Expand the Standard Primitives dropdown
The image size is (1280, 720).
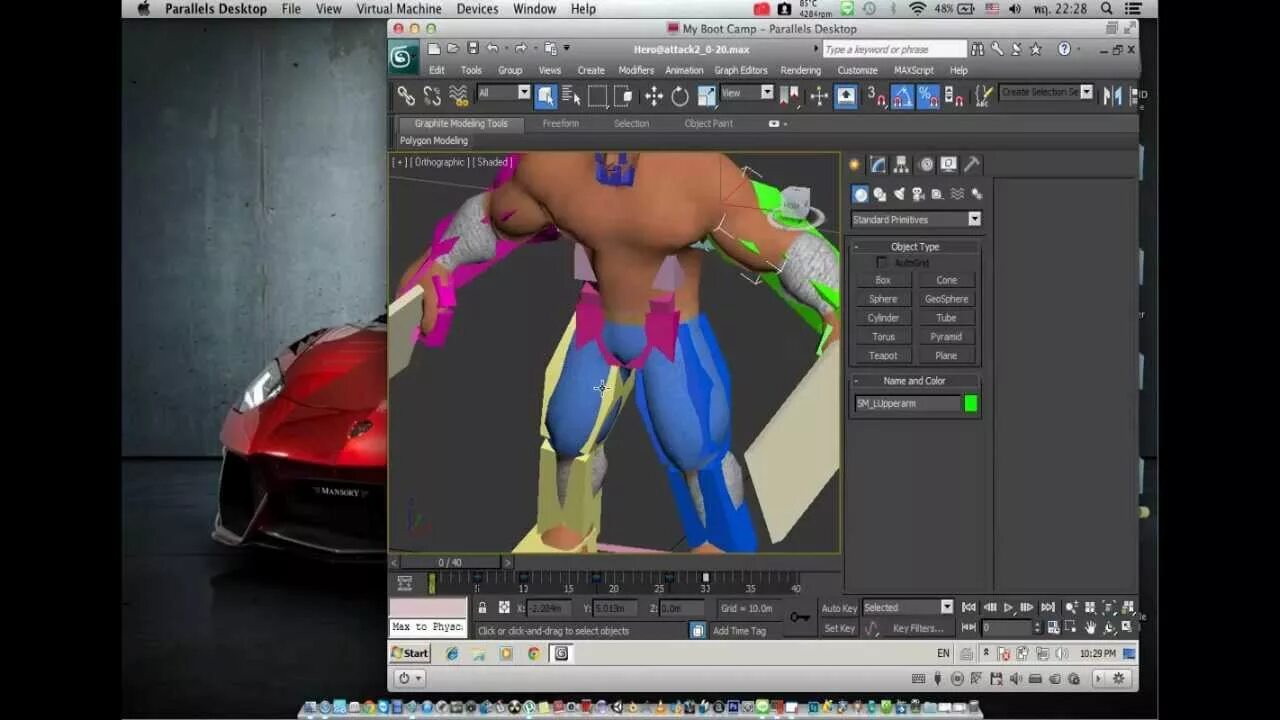pos(916,219)
